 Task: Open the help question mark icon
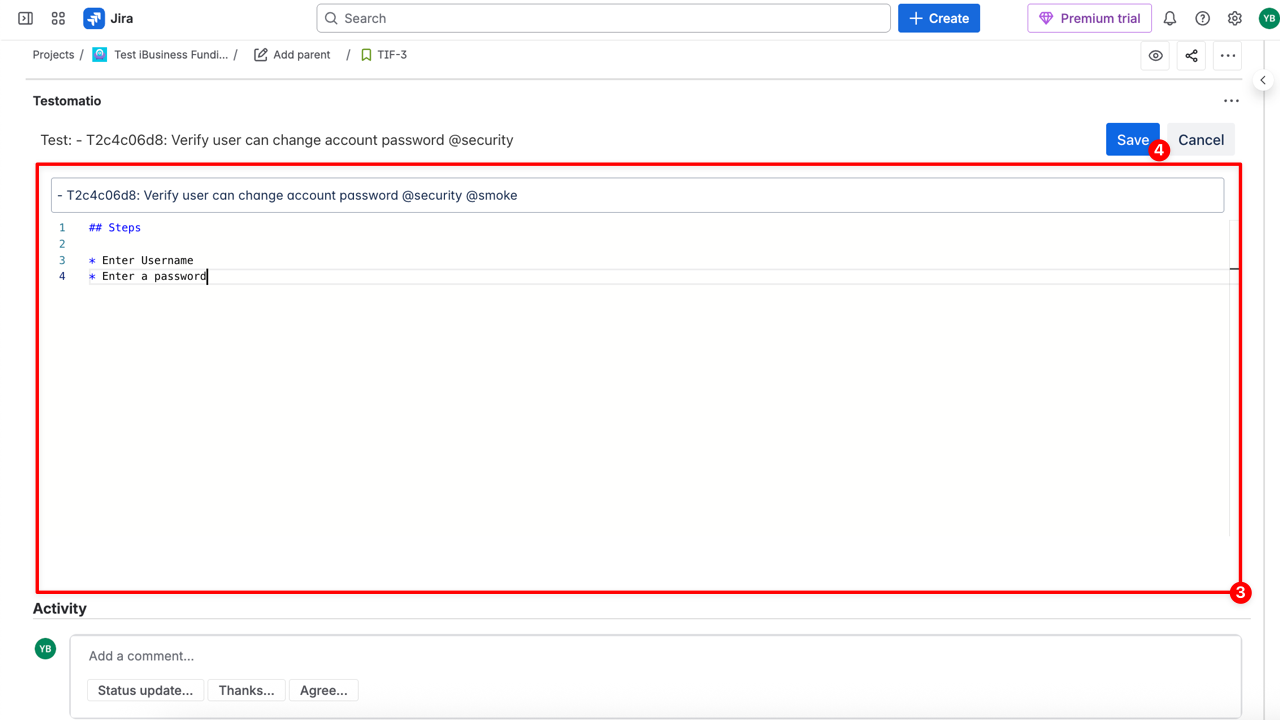tap(1202, 18)
